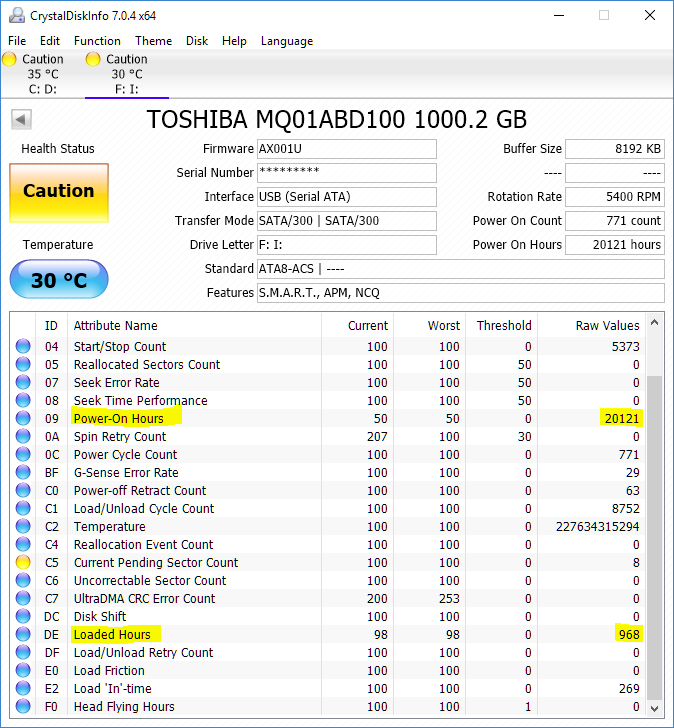Click the Caution status circle for F: I: disk

pyautogui.click(x=93, y=59)
